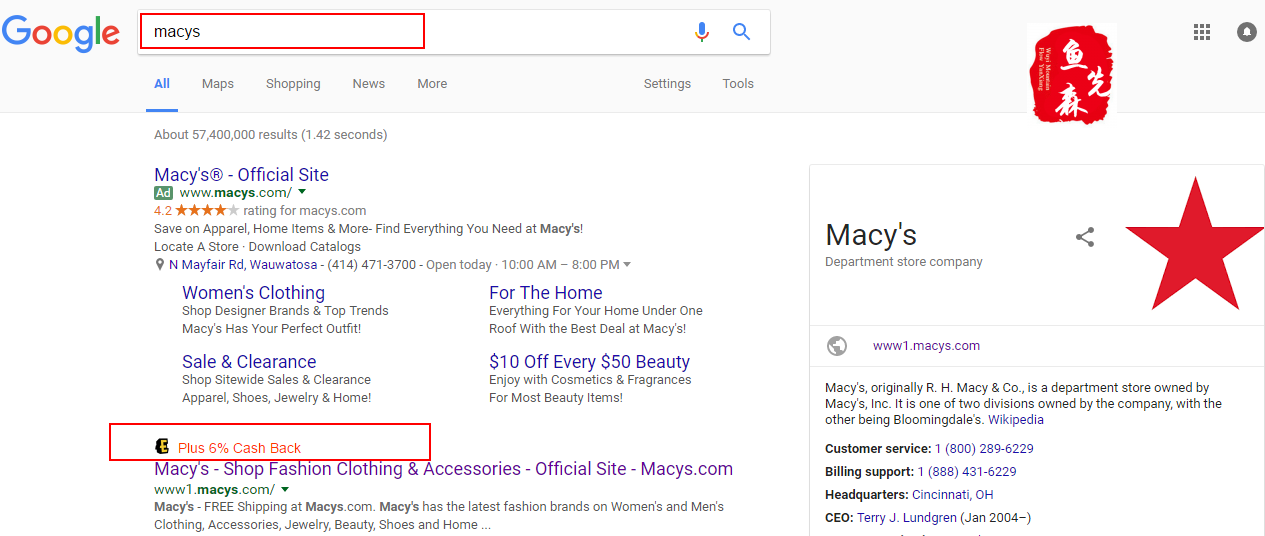Click the map pin icon by Mayfair Rd
1265x536 pixels.
[159, 265]
